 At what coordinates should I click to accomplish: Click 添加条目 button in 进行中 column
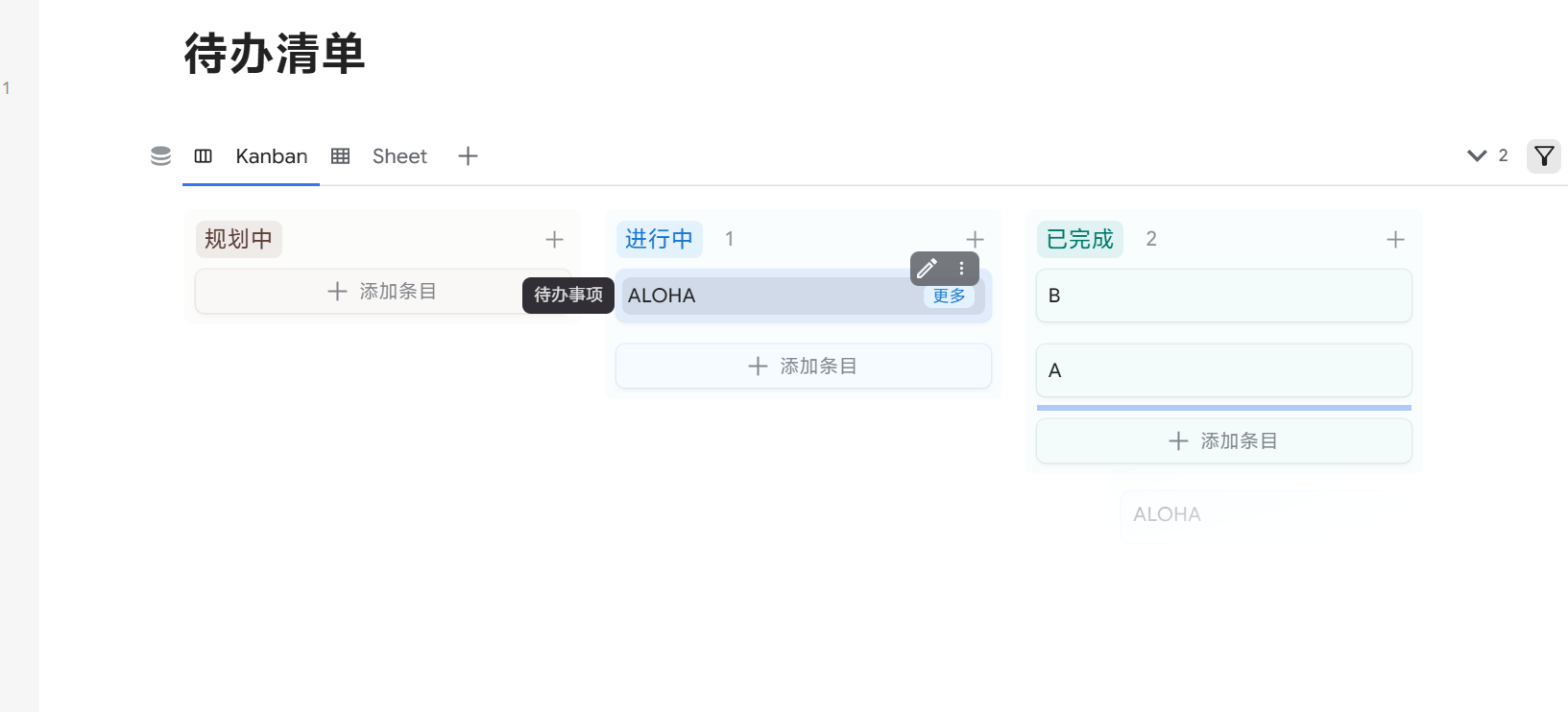coord(803,367)
